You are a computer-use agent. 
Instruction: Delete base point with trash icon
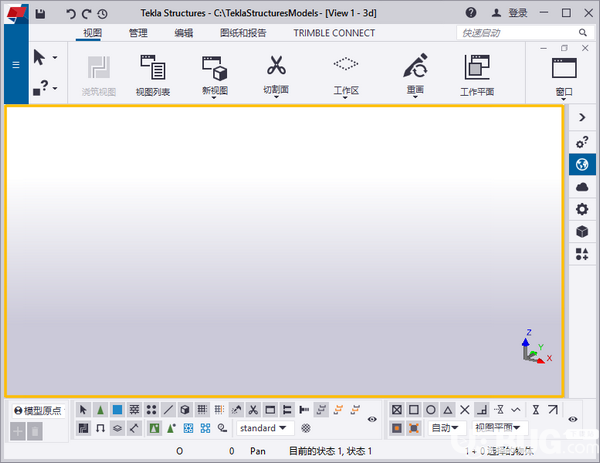(35, 431)
